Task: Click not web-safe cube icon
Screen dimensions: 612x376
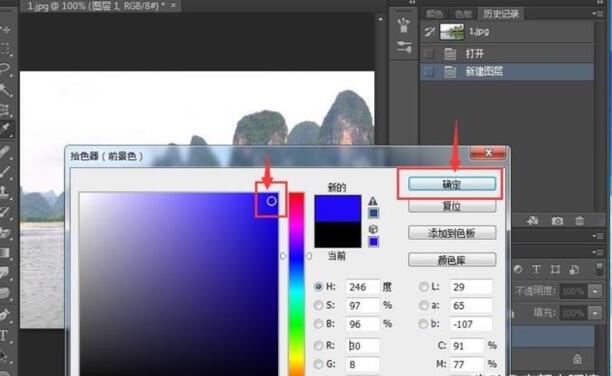Action: (x=373, y=229)
